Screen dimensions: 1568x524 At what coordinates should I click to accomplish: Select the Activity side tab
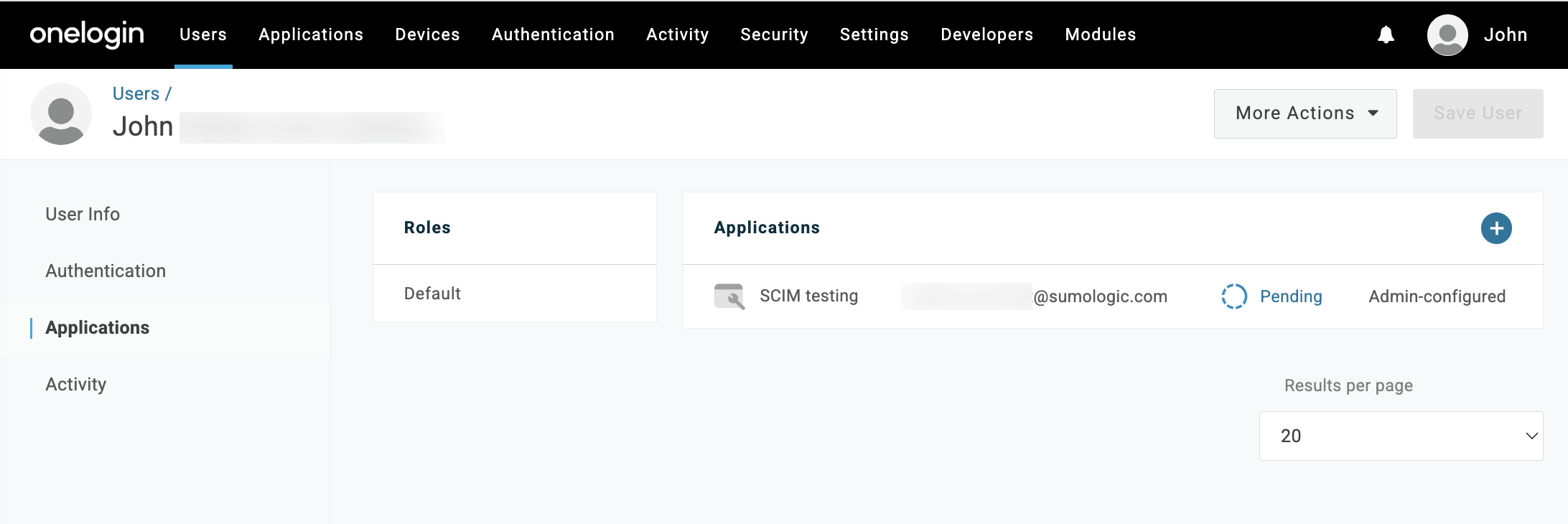pyautogui.click(x=76, y=384)
